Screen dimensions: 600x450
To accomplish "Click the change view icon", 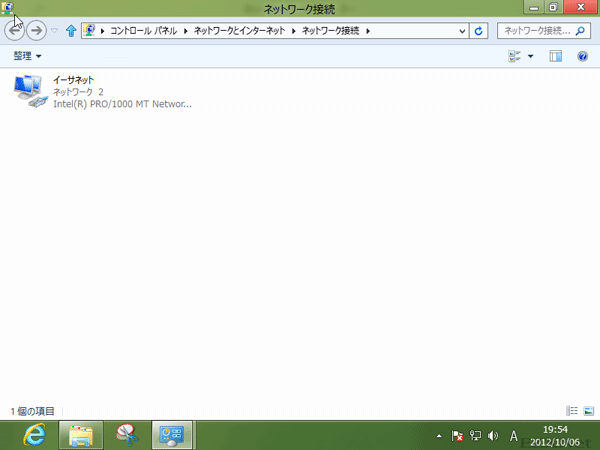I will tap(514, 56).
